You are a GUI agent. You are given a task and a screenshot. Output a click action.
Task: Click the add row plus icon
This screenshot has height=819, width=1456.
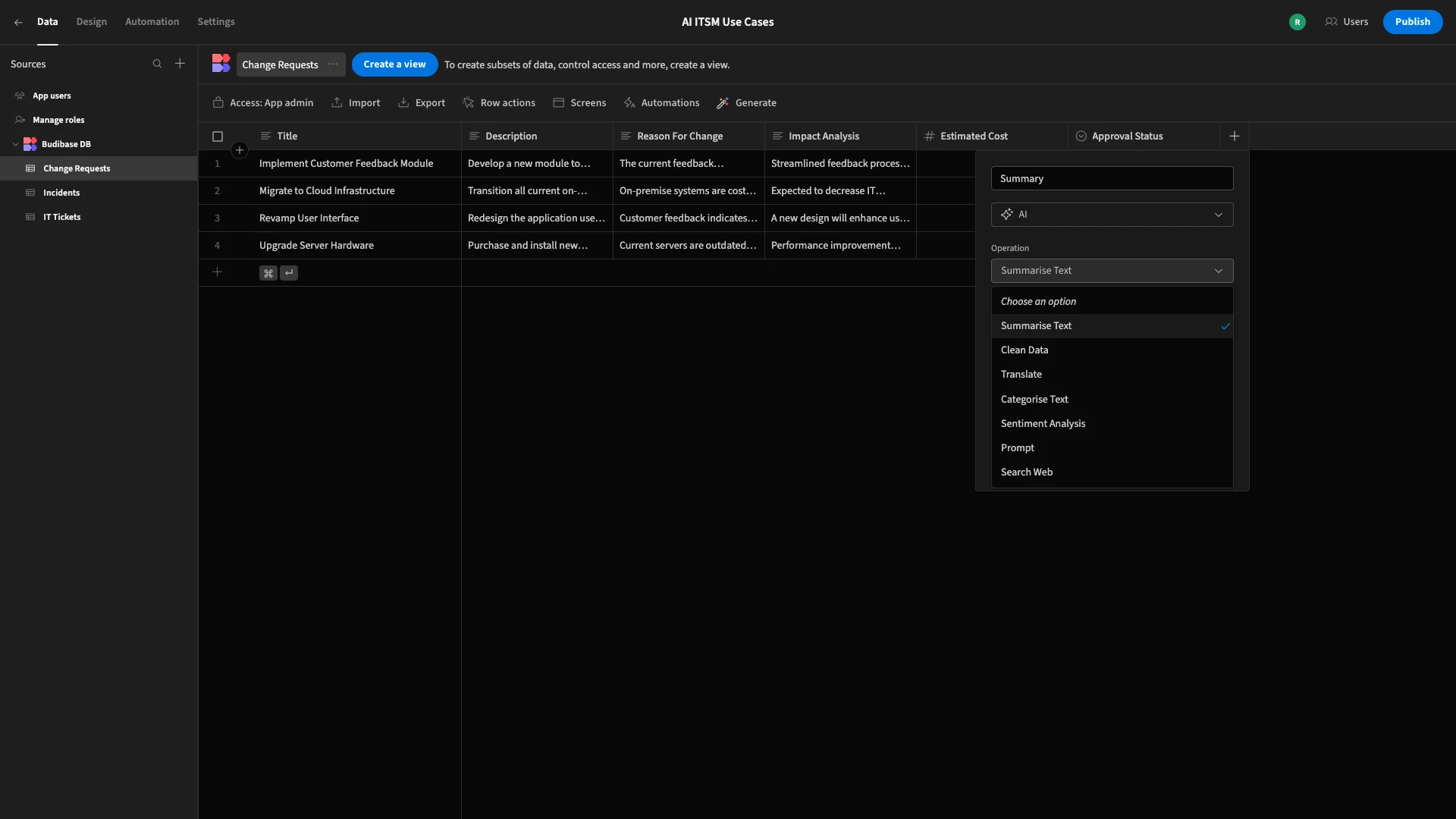click(217, 272)
